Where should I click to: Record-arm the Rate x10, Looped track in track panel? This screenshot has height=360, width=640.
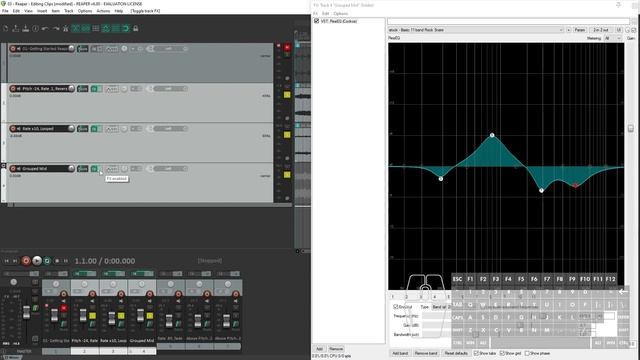click(13, 129)
